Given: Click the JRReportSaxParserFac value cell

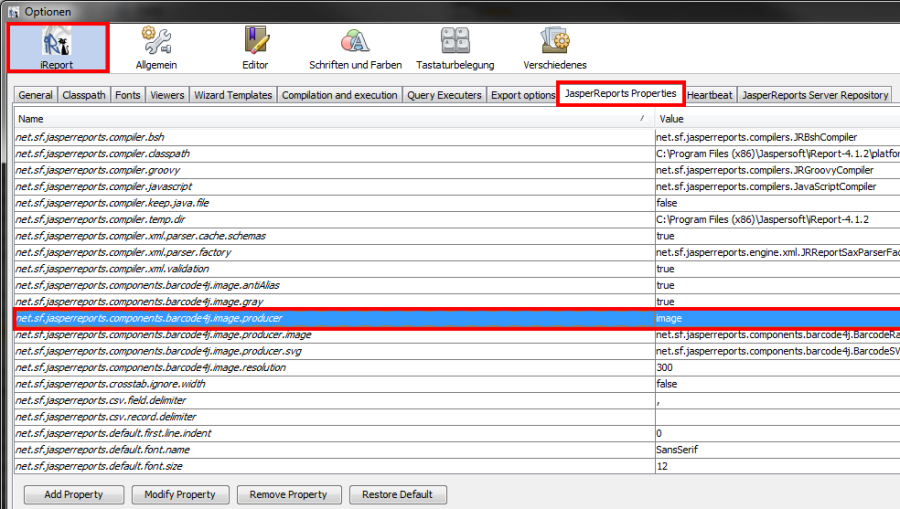Looking at the screenshot, I should click(x=778, y=252).
